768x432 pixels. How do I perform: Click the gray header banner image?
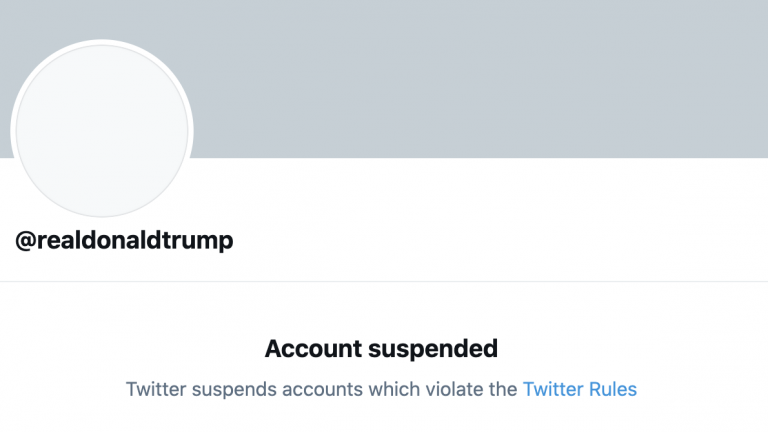click(x=480, y=78)
